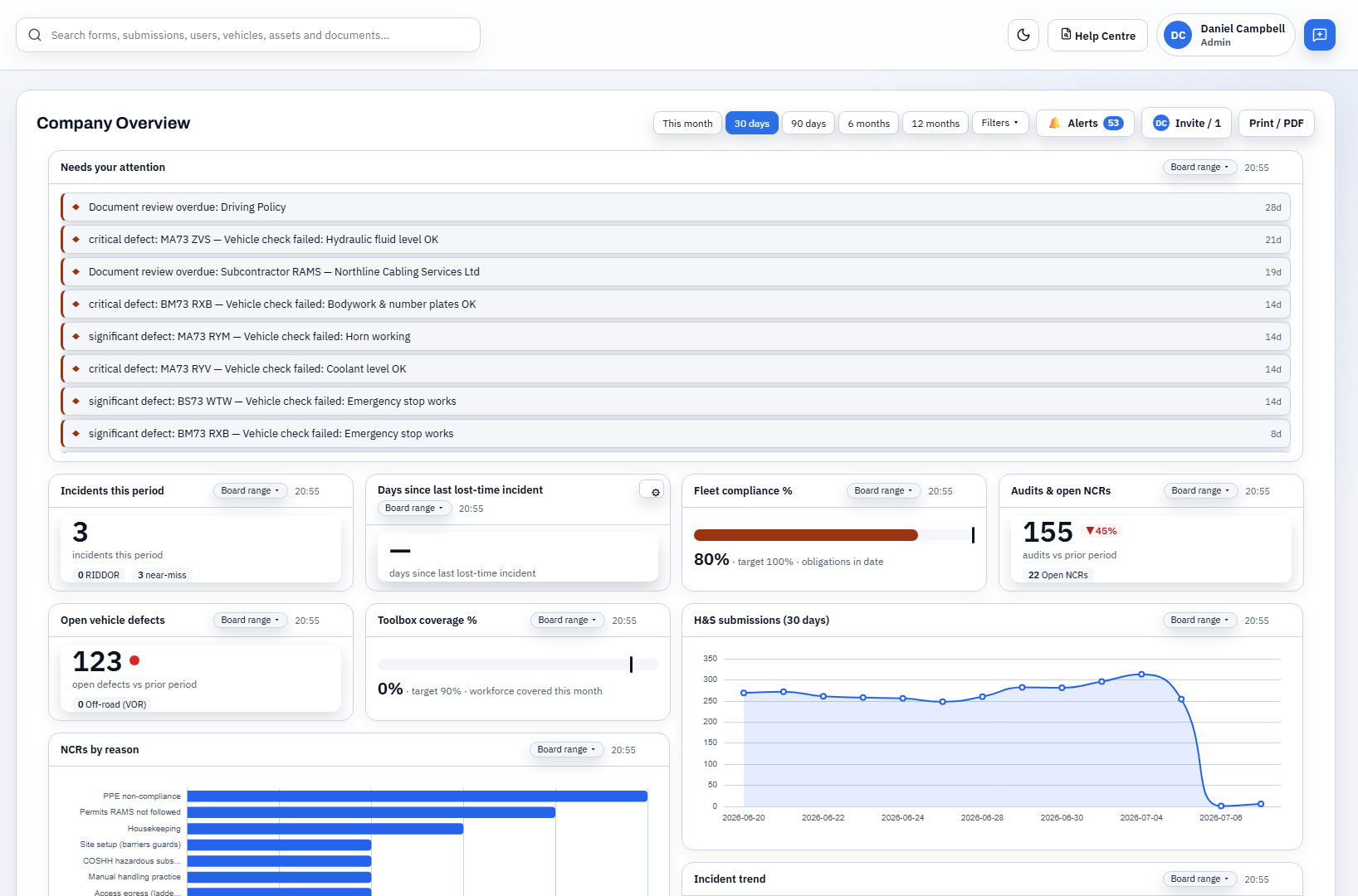Click the Alerts bell icon
Viewport: 1358px width, 896px height.
coord(1054,123)
